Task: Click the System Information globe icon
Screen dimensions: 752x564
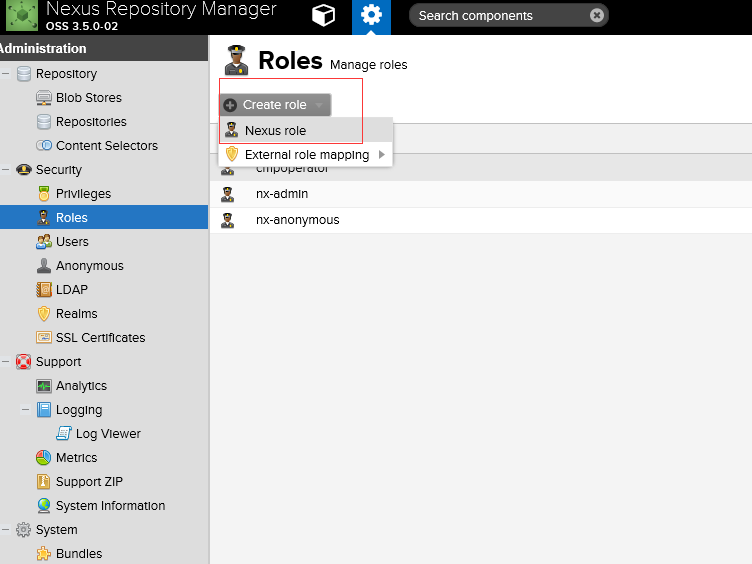Action: (x=44, y=505)
